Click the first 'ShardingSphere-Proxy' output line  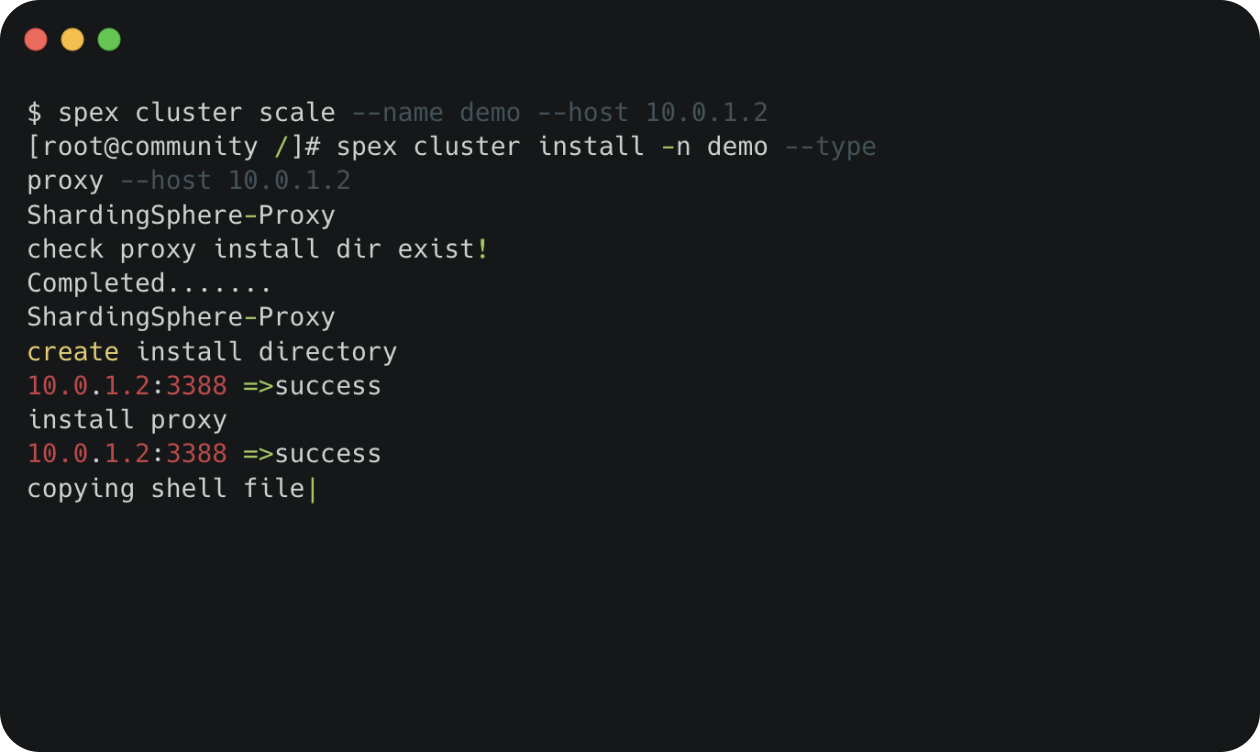pos(181,215)
